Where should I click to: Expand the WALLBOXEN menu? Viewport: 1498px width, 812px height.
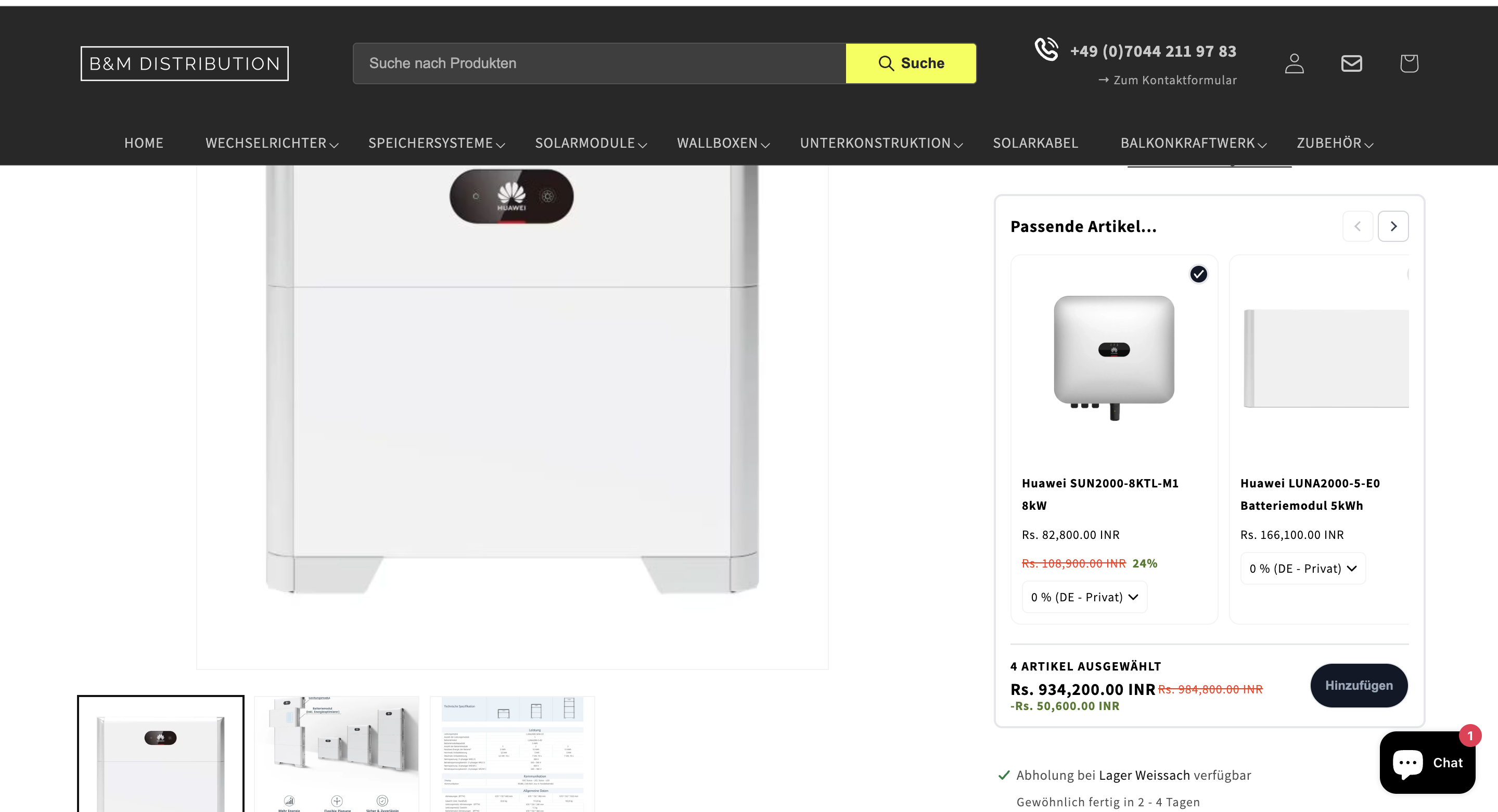(723, 143)
